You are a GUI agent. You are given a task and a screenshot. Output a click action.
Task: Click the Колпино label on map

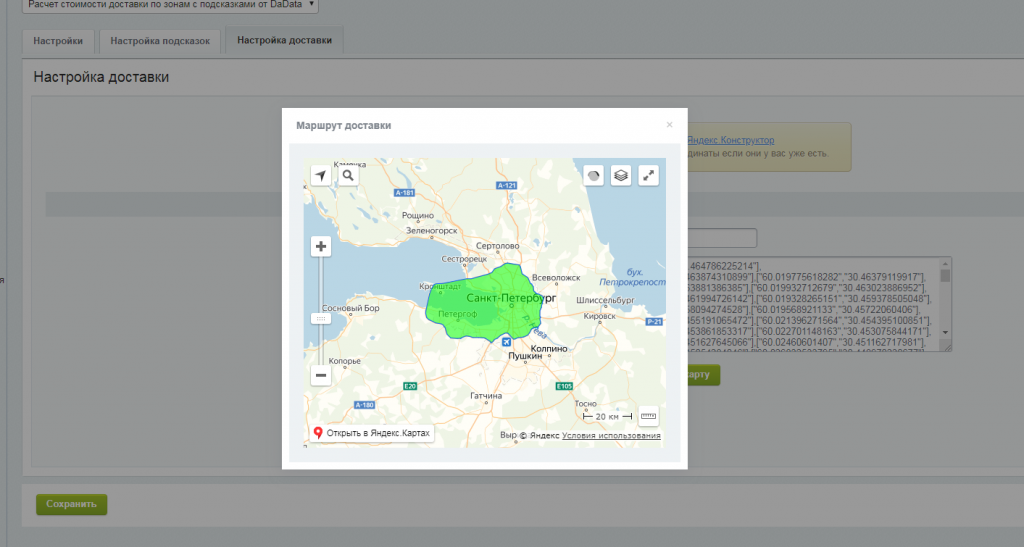coord(549,349)
